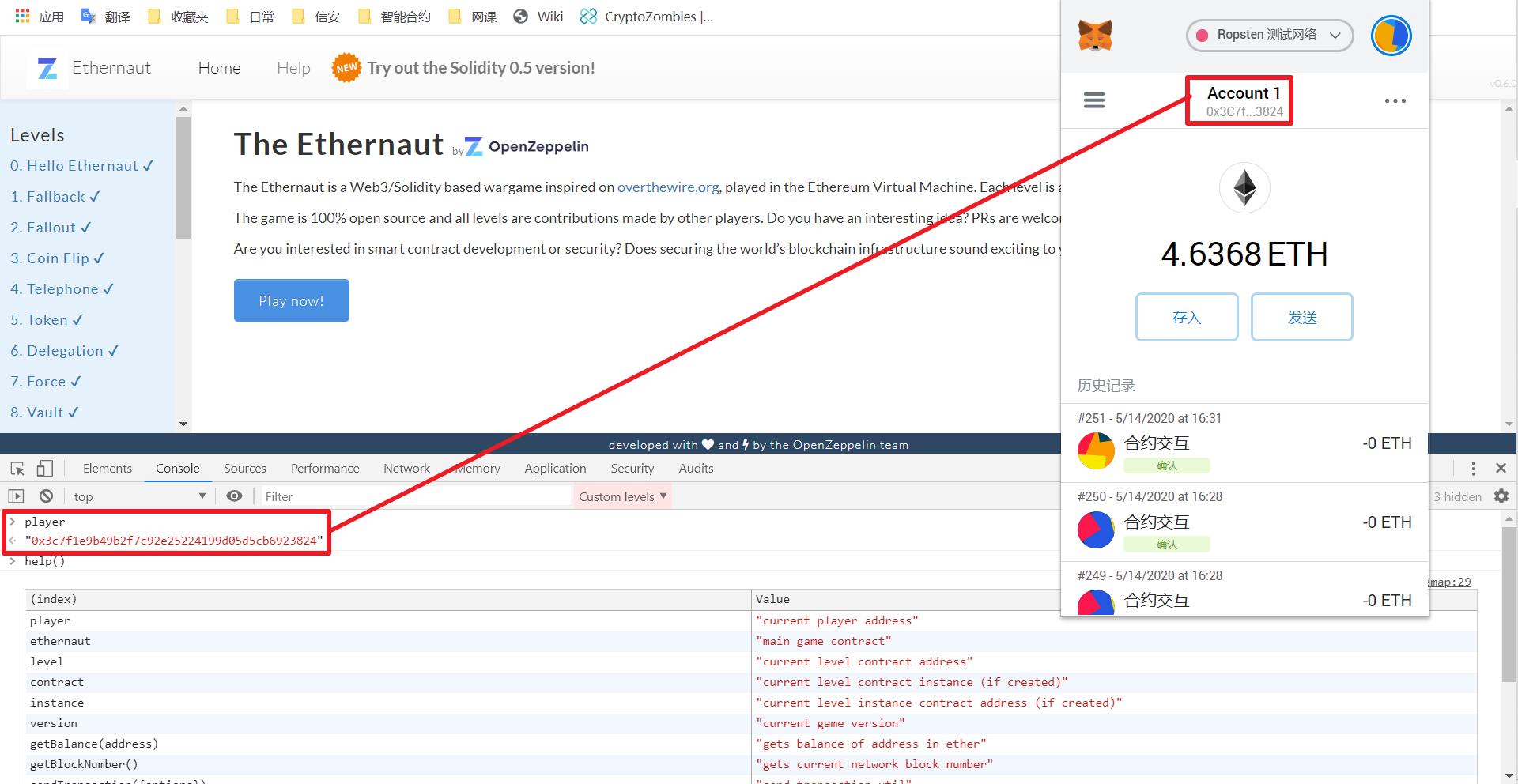Click the console vertical scrollbar thumb
Screen dimensions: 1518x784
pos(1509,605)
